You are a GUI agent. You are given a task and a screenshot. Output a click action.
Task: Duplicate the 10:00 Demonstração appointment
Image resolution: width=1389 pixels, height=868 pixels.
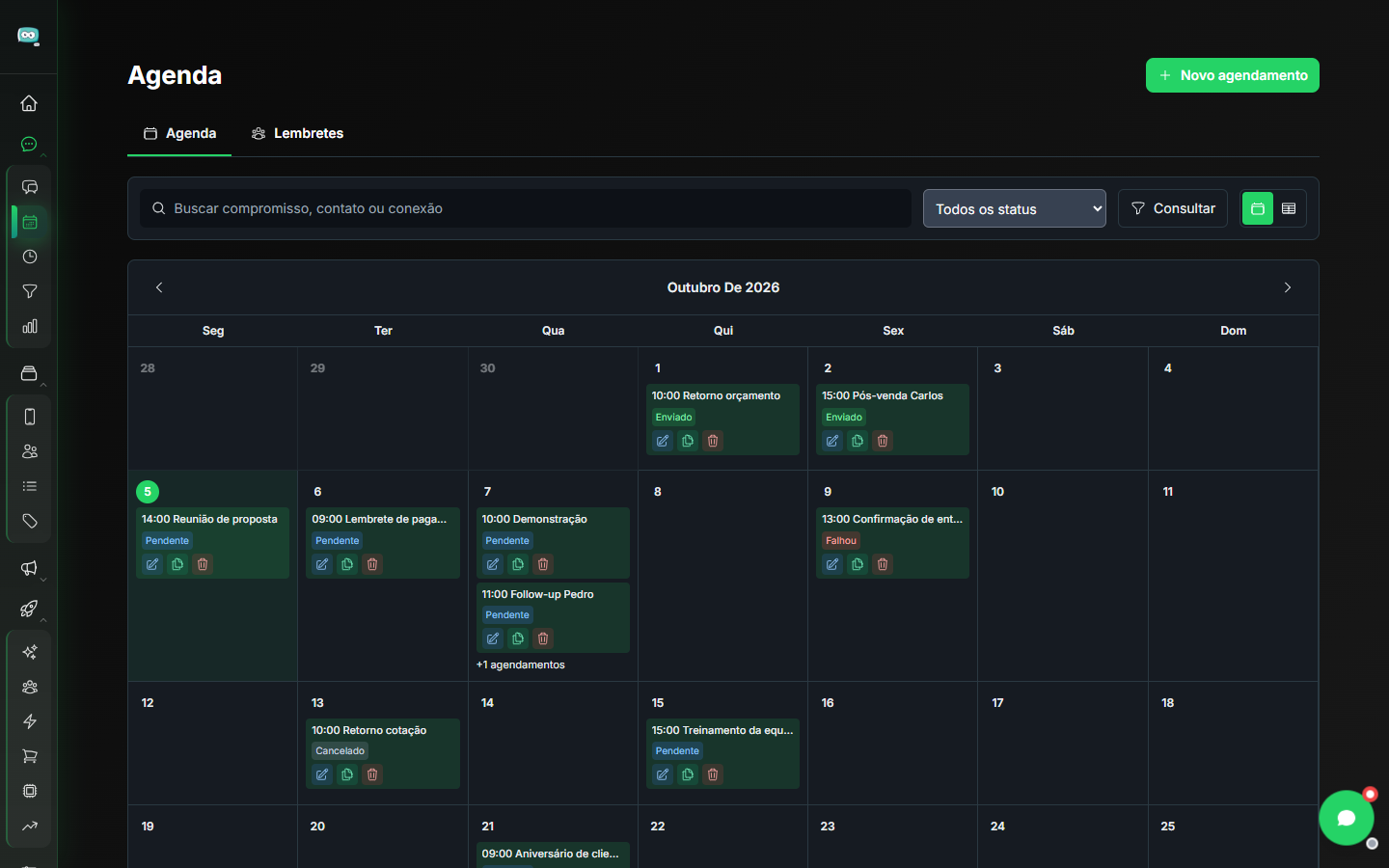(518, 564)
